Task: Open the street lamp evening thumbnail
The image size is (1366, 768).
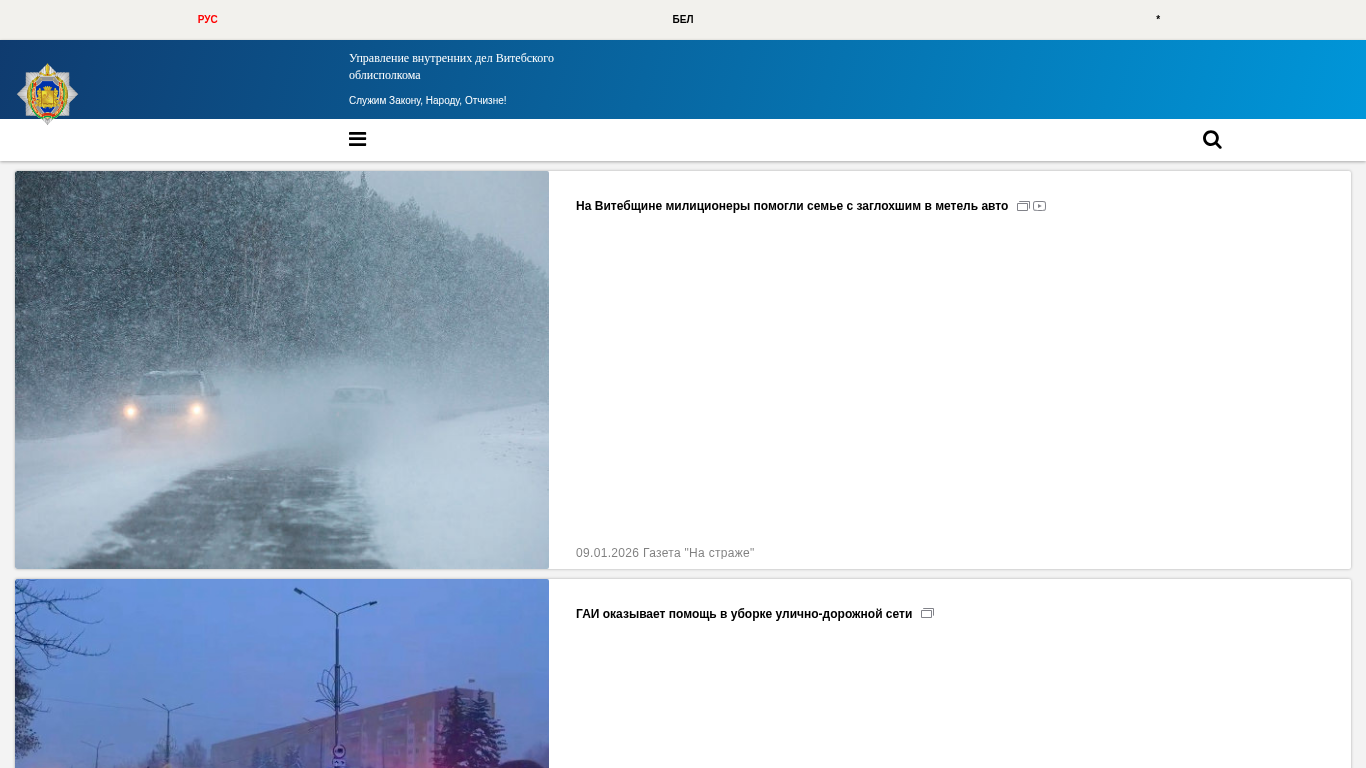Action: click(x=282, y=673)
